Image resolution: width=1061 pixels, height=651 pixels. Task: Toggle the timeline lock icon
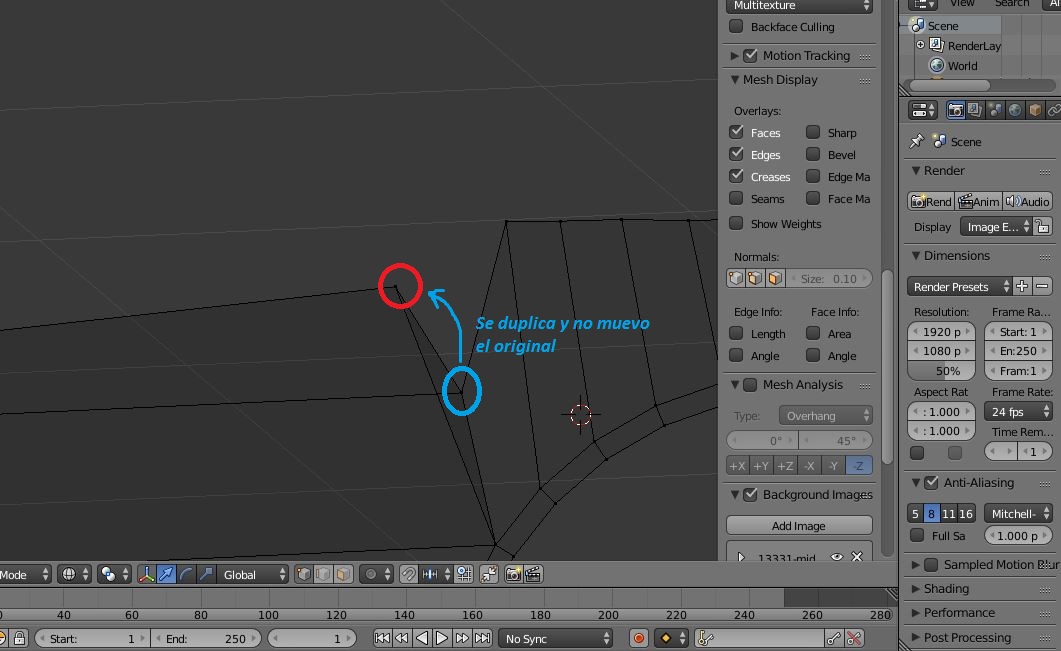(20, 638)
